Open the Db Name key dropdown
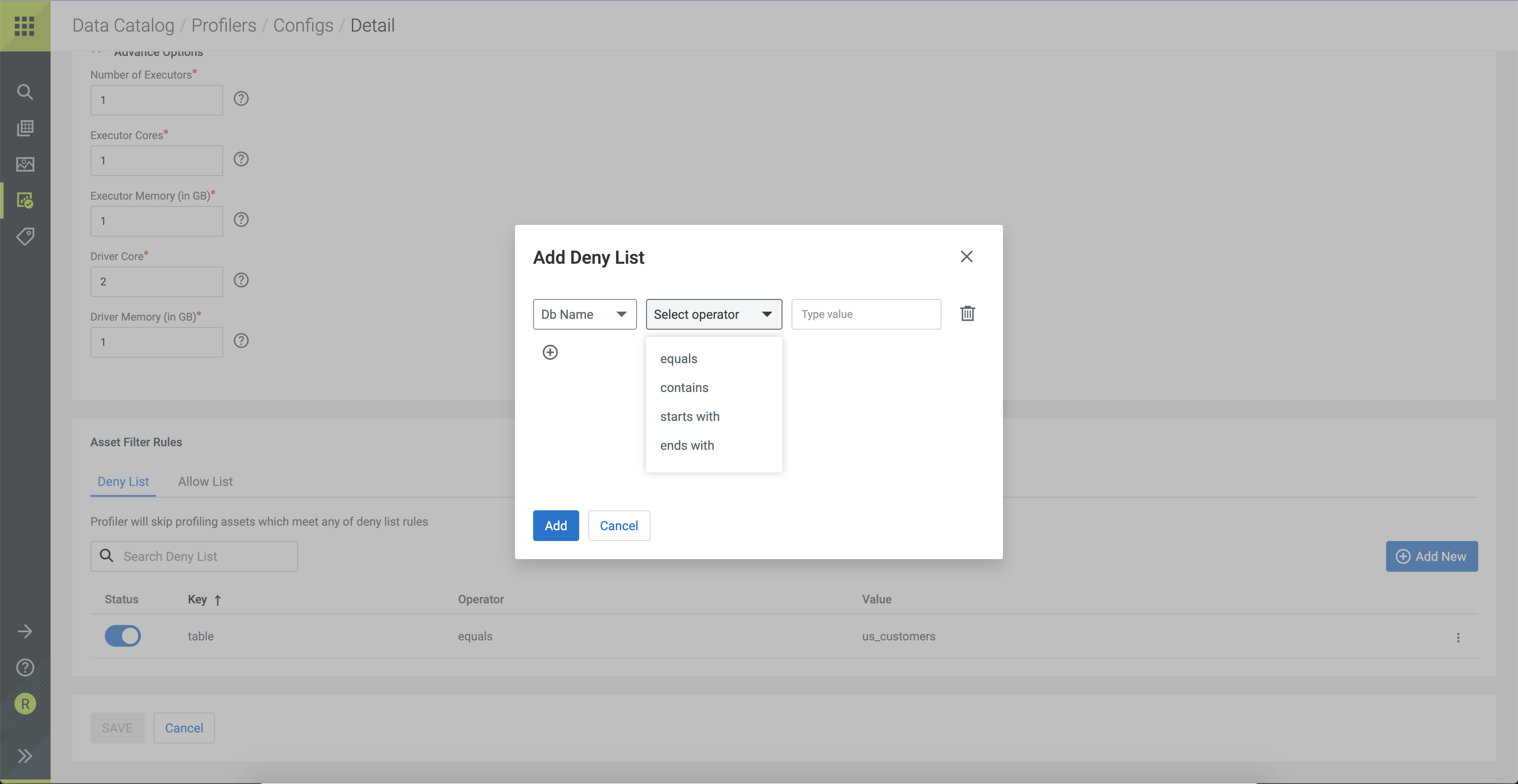The width and height of the screenshot is (1518, 784). point(584,314)
